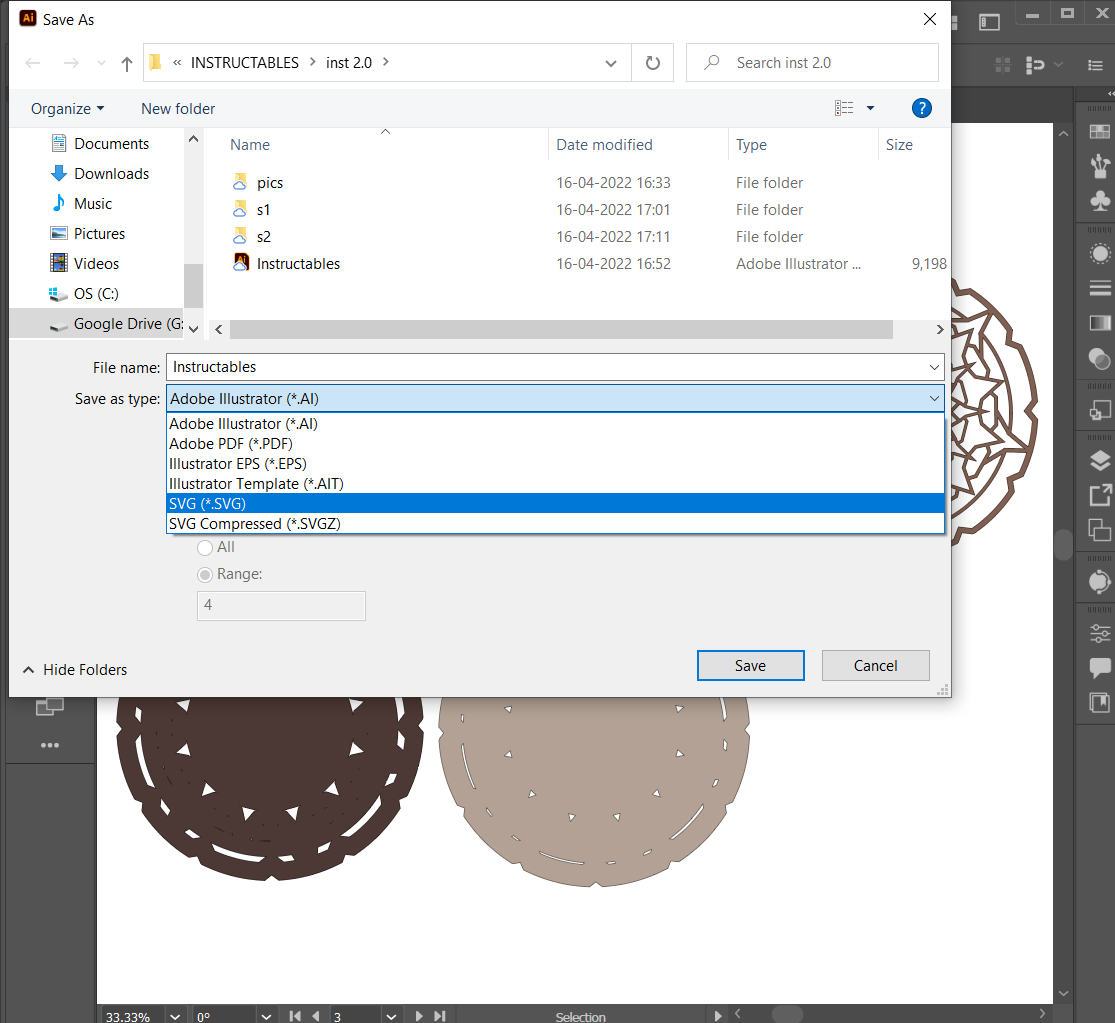This screenshot has width=1115, height=1023.
Task: Choose Illustrator EPS (*.EPS) option
Action: coord(555,464)
